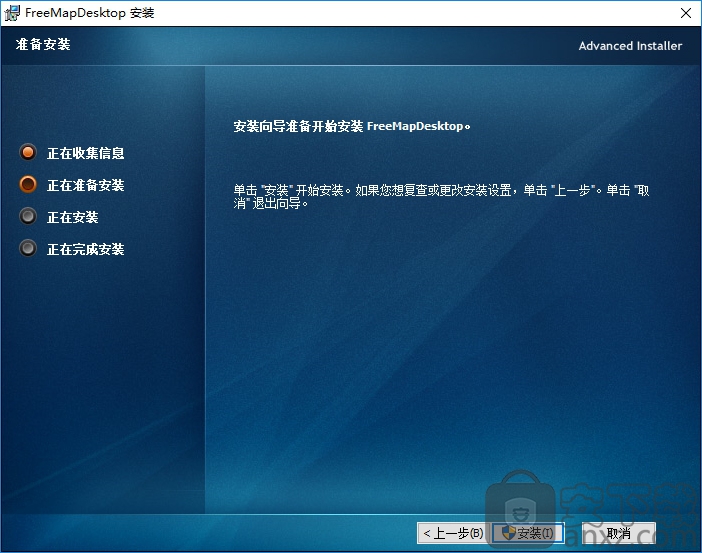Screen dimensions: 702x553
Task: Click the gray bullet beside 正在安装
Action: 28,216
